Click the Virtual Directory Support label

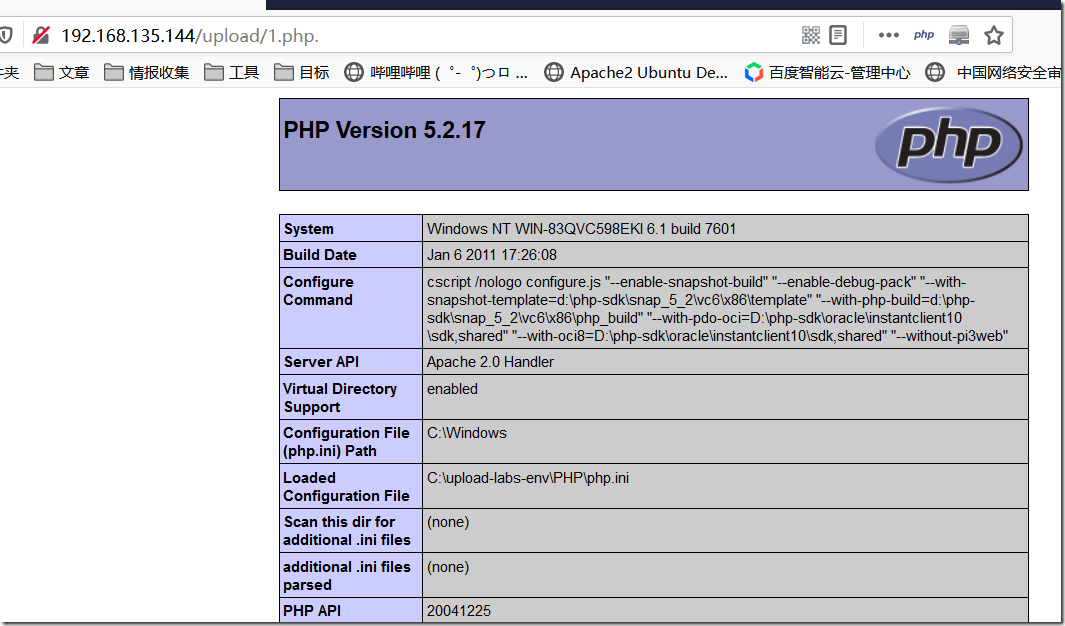coord(340,398)
